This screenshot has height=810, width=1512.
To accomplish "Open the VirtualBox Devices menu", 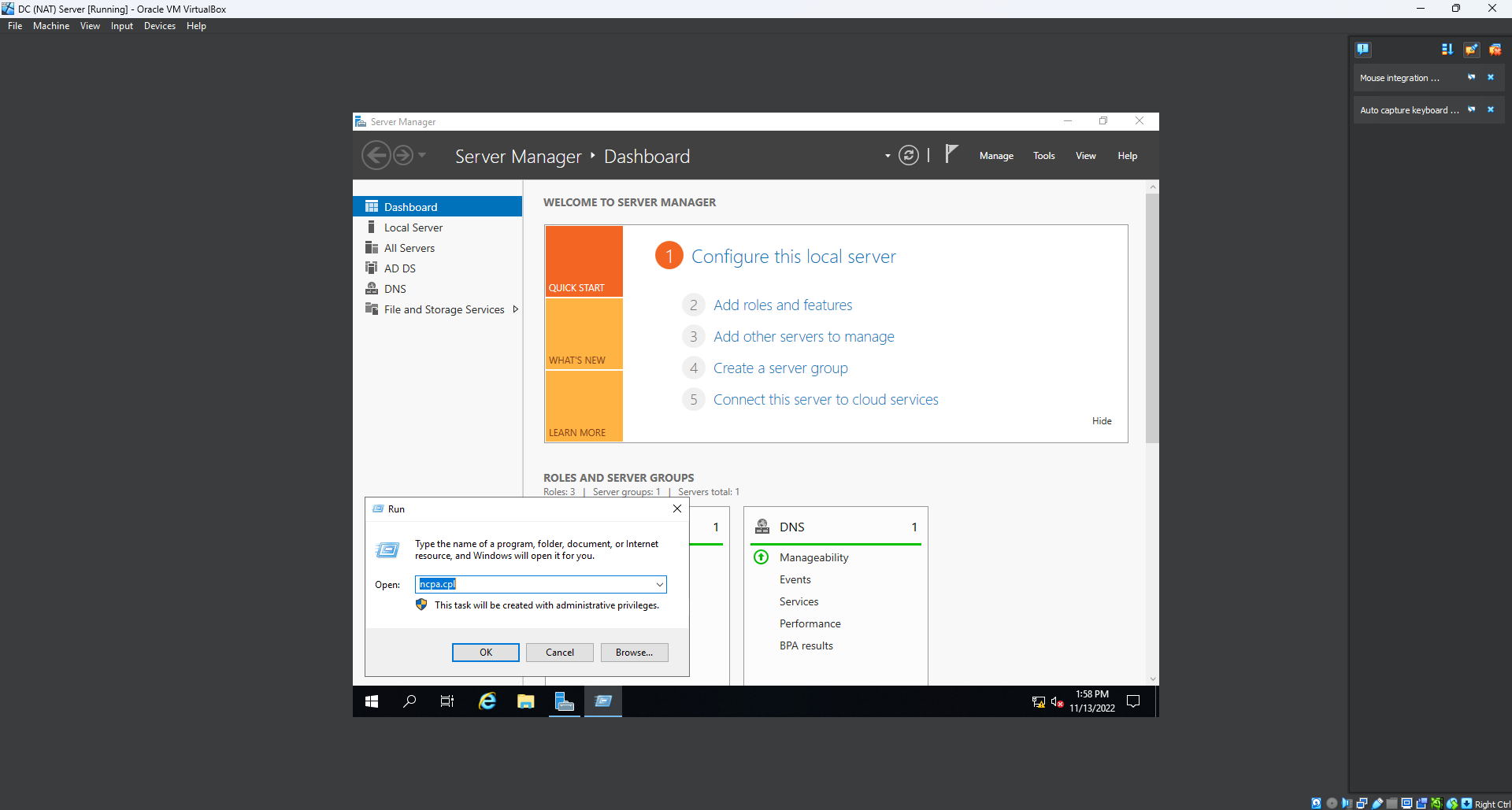I will pos(160,26).
